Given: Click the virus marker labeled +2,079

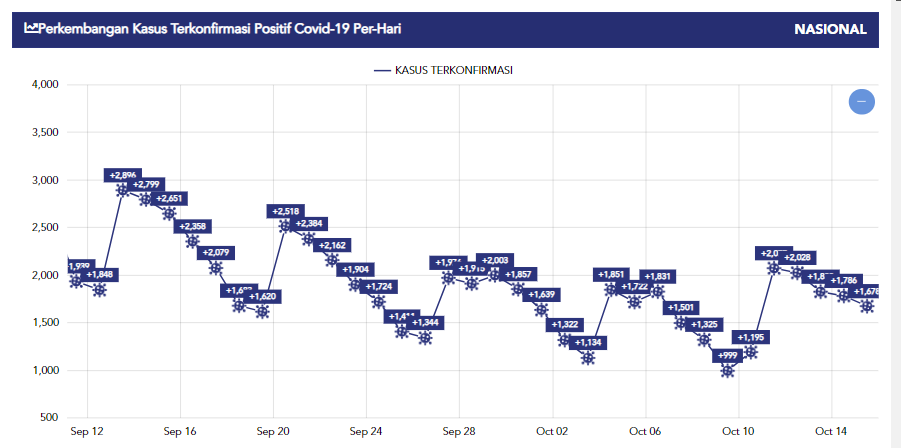Looking at the screenshot, I should (215, 268).
